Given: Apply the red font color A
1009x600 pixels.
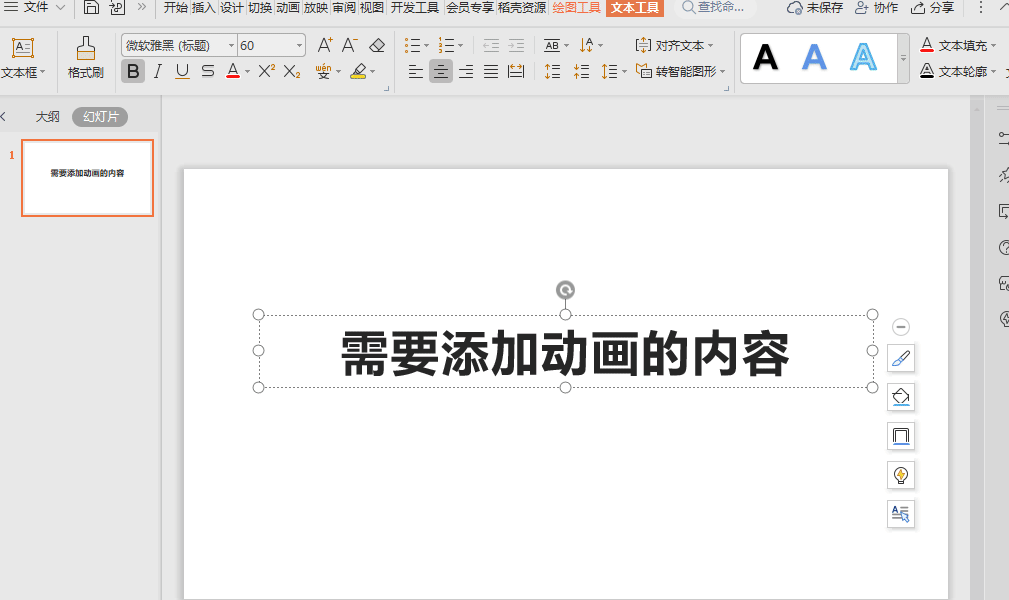Looking at the screenshot, I should point(233,71).
